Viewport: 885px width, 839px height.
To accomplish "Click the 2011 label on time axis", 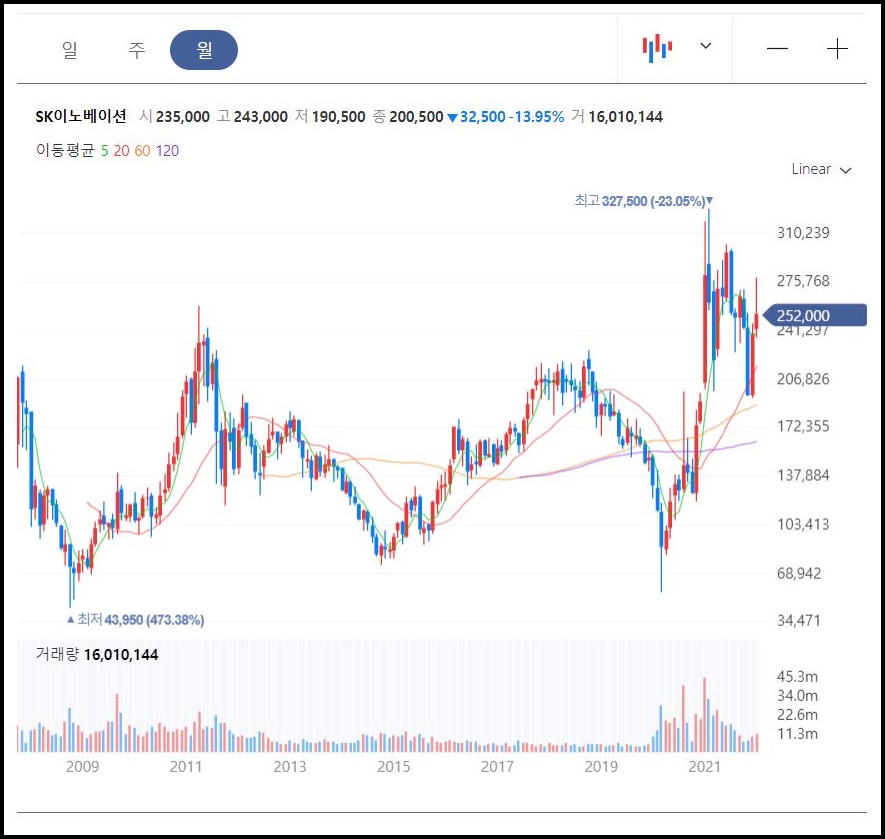I will click(186, 767).
